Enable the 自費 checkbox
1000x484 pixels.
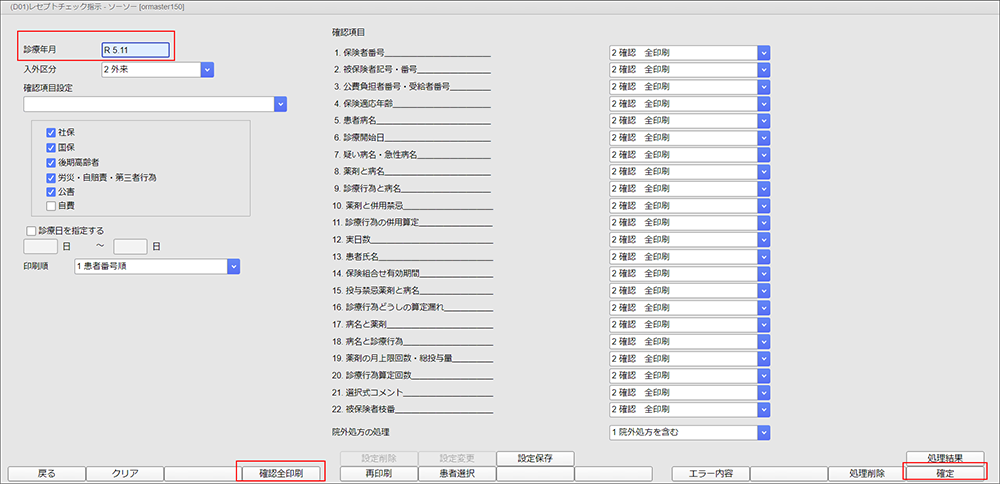pyautogui.click(x=51, y=206)
